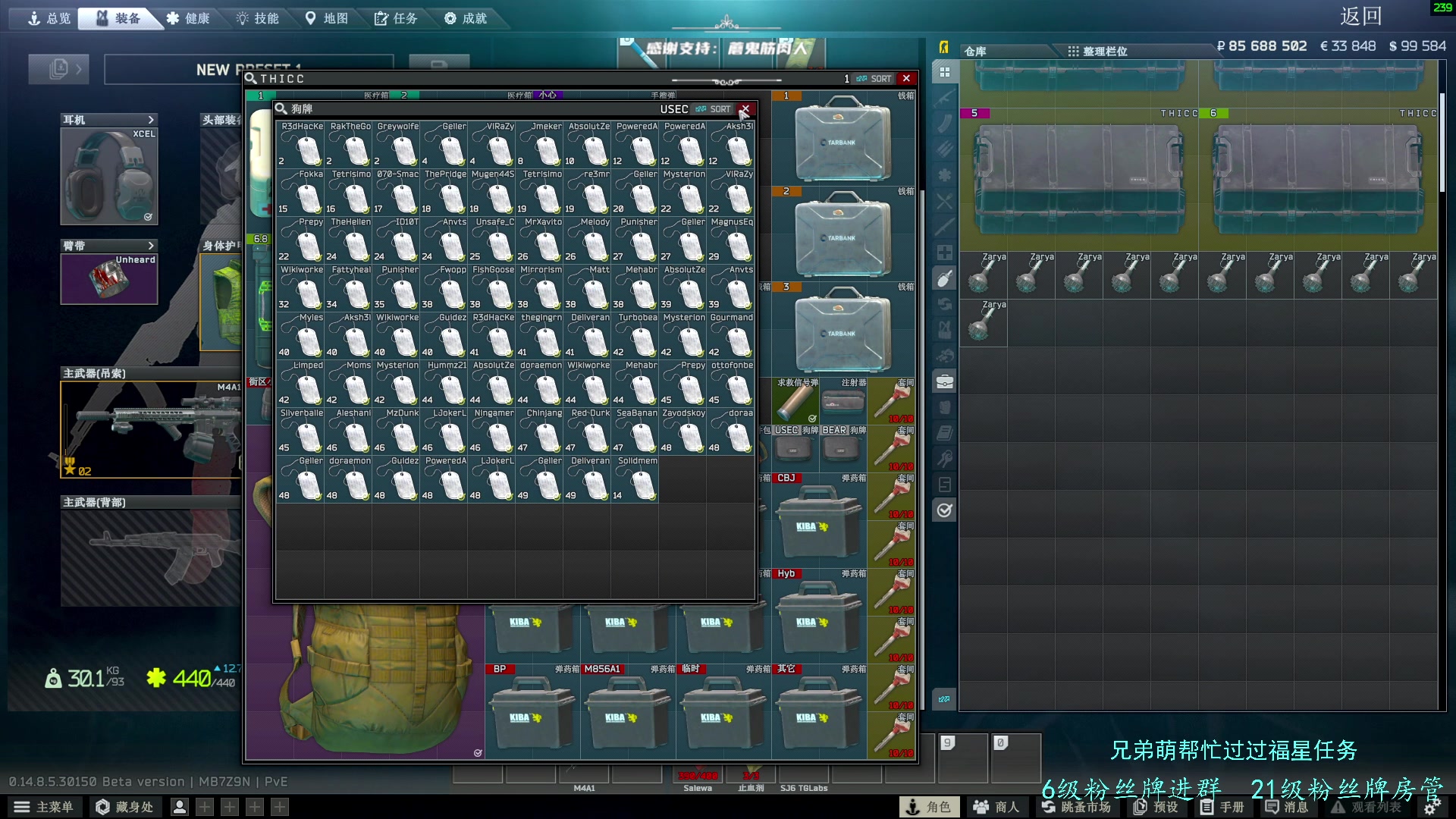This screenshot has height=819, width=1456.
Task: Open money case number 3
Action: coord(843,330)
